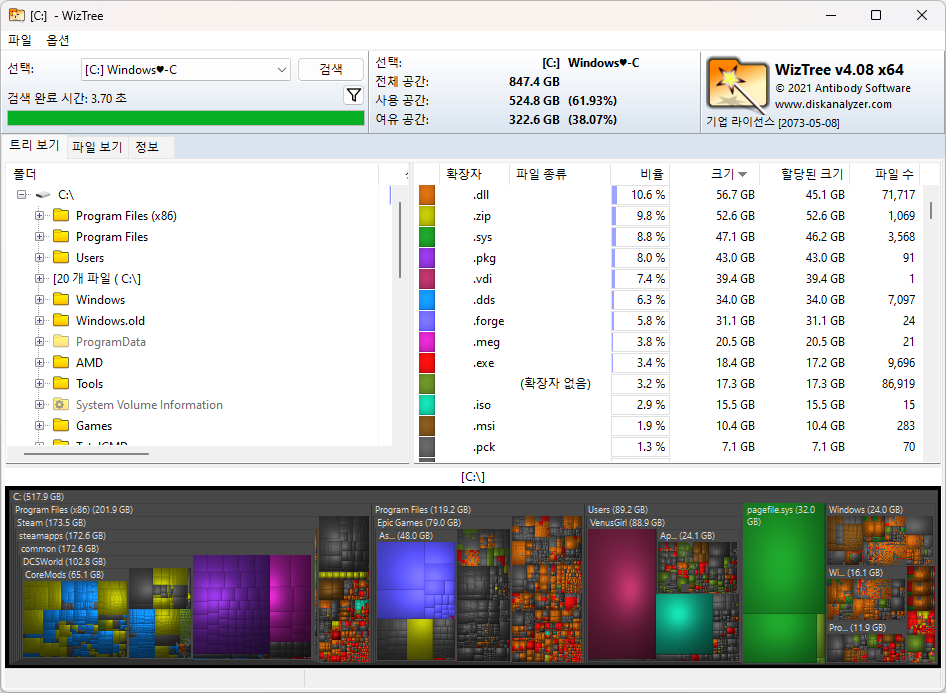This screenshot has width=946, height=693.
Task: Click the C:\ drive icon in tree
Action: pyautogui.click(x=43, y=195)
